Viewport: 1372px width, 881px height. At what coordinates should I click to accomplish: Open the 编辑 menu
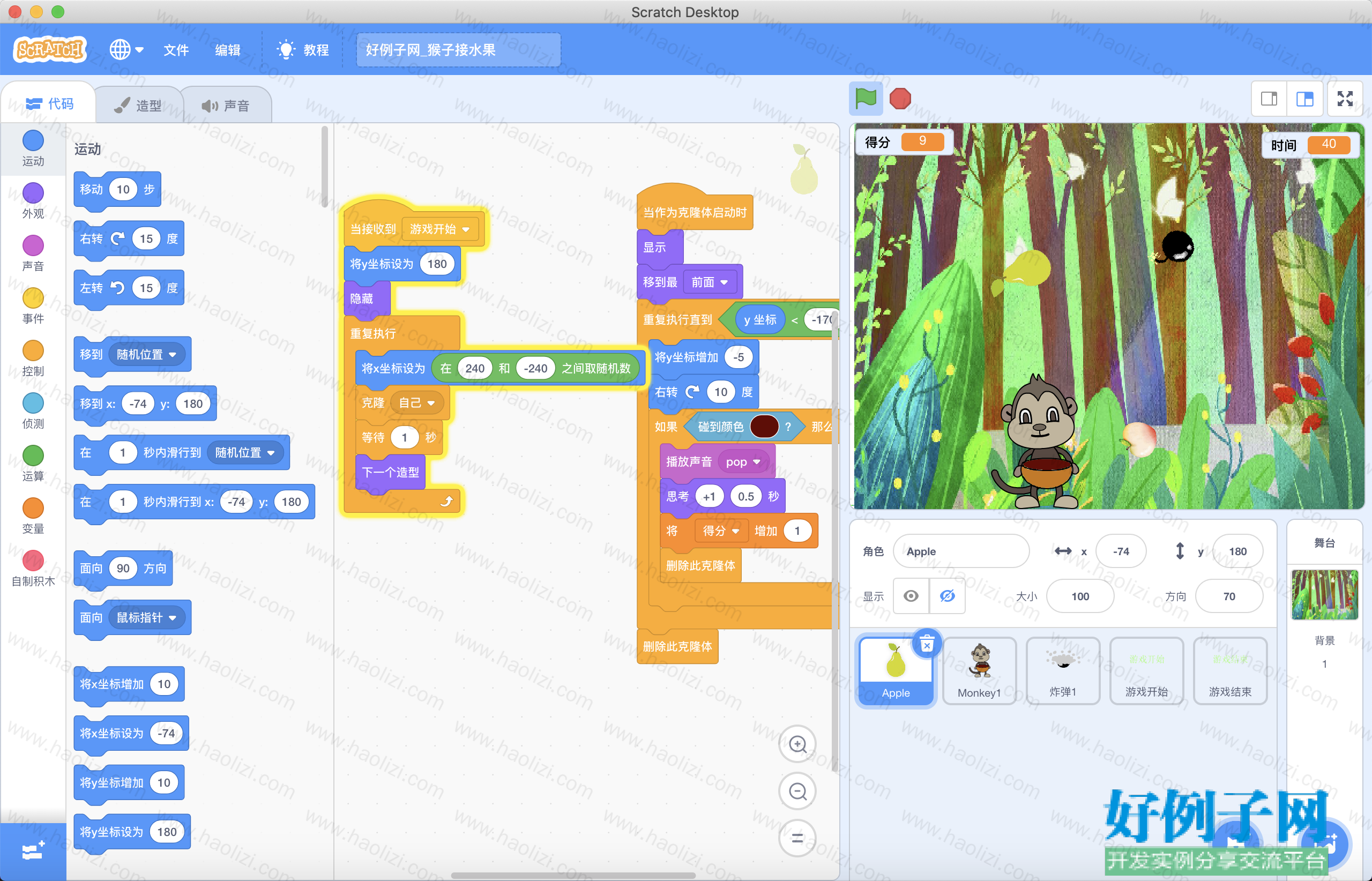click(x=227, y=50)
